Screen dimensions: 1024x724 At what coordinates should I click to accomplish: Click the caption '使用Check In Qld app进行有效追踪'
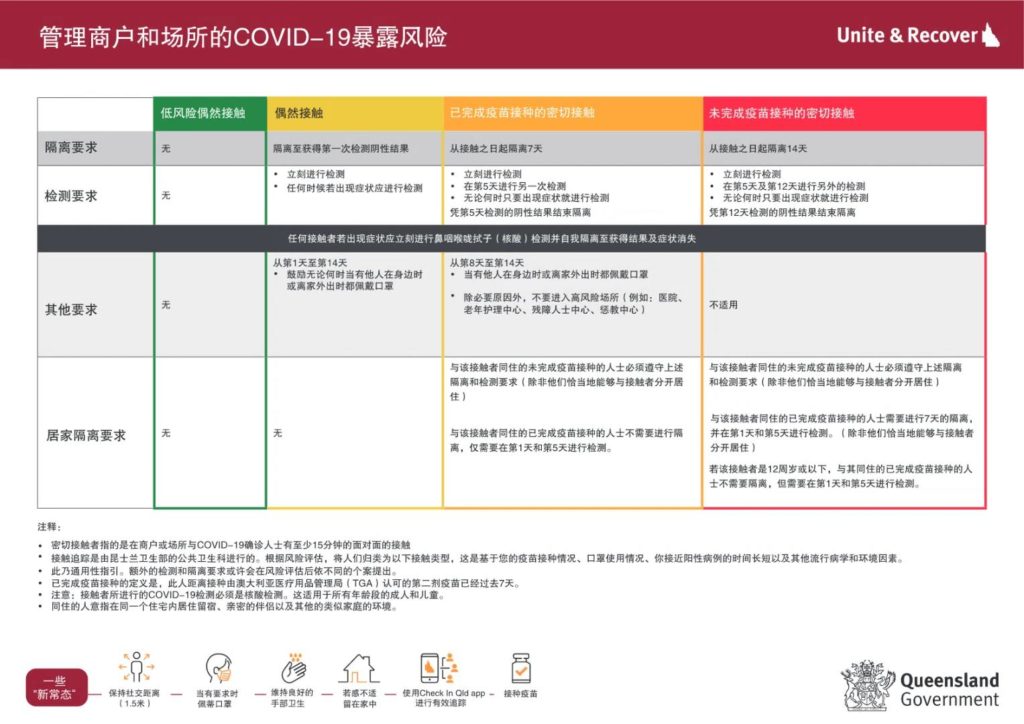click(x=443, y=698)
